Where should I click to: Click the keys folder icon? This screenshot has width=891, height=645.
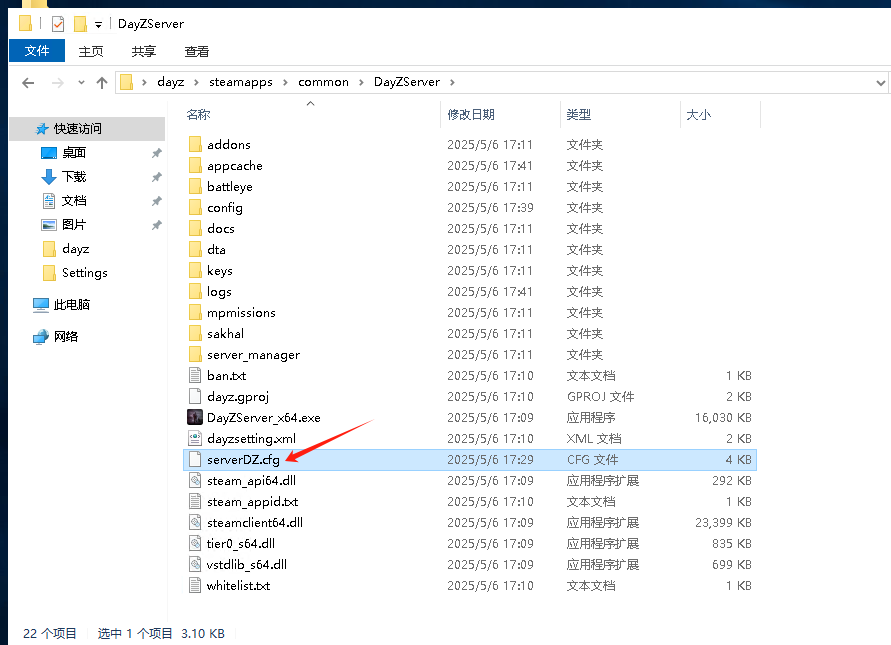tap(195, 271)
